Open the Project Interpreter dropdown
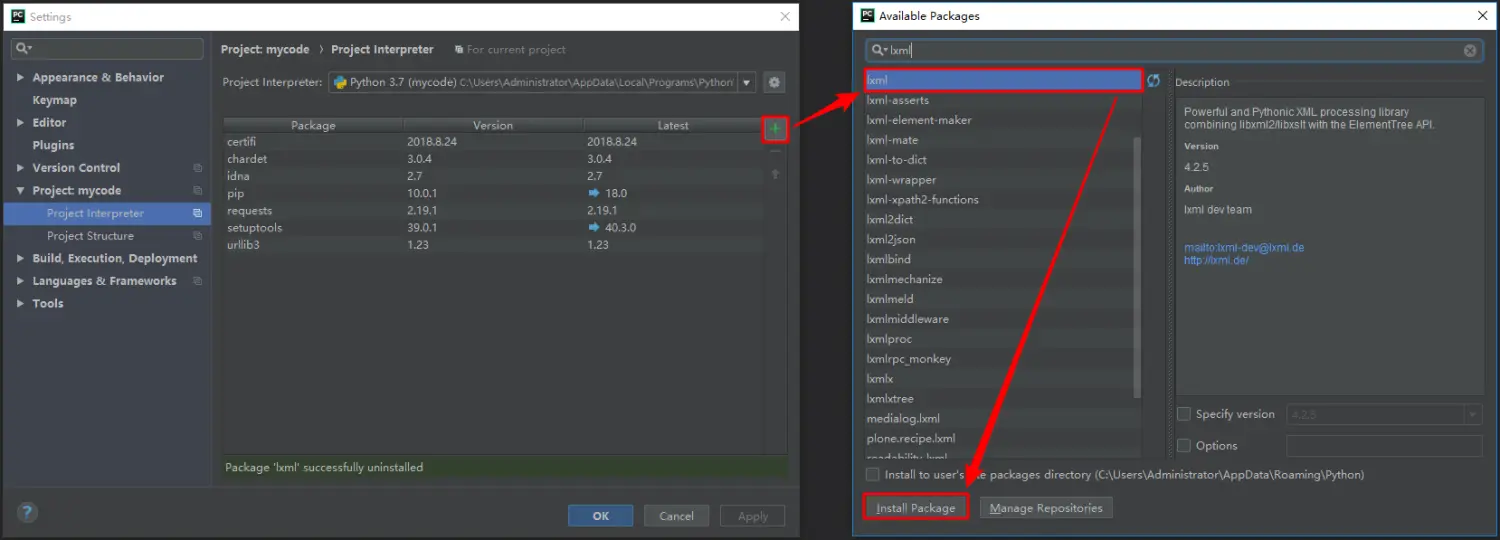This screenshot has height=540, width=1500. click(x=746, y=83)
